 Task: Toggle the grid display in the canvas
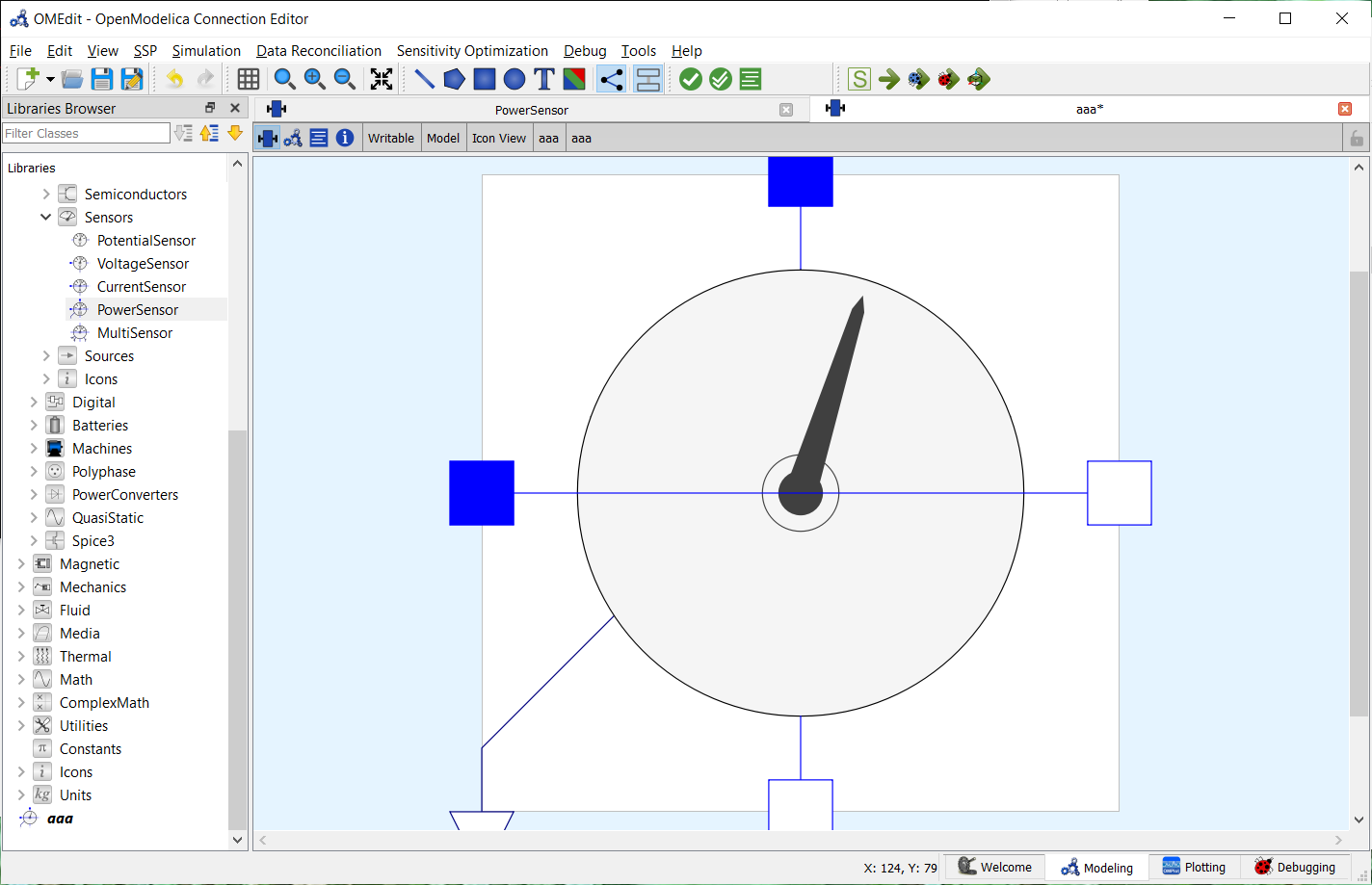[x=248, y=79]
